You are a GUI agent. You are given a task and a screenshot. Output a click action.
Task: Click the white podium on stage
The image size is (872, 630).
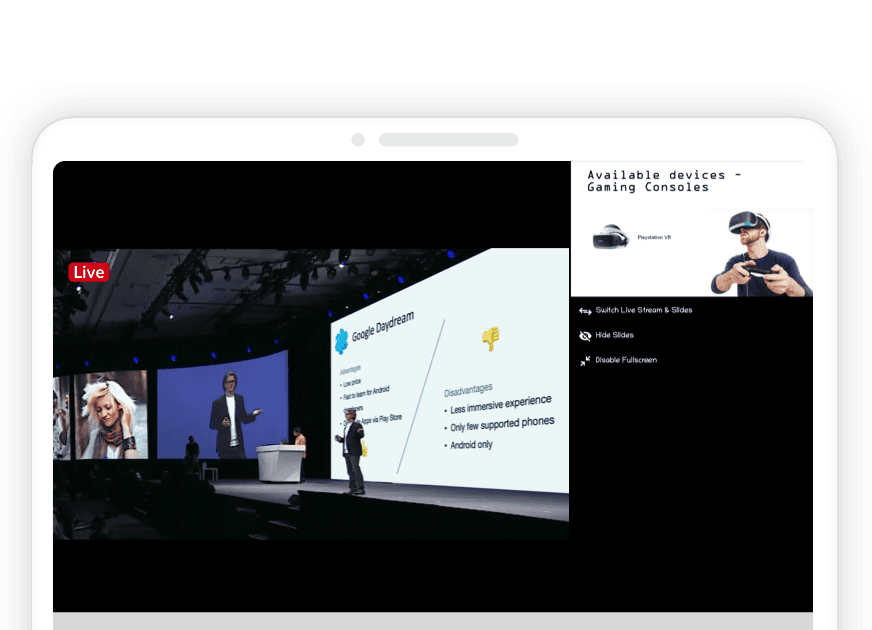280,463
